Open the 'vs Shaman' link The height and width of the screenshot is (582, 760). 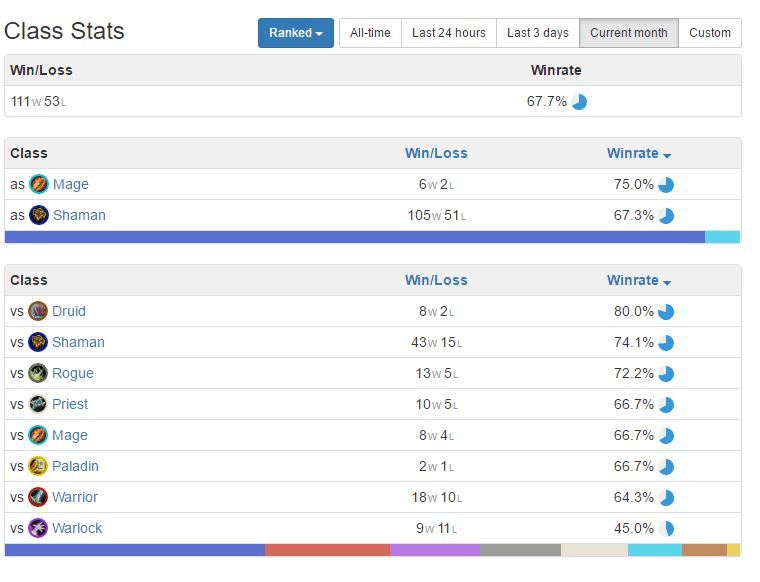tap(78, 342)
